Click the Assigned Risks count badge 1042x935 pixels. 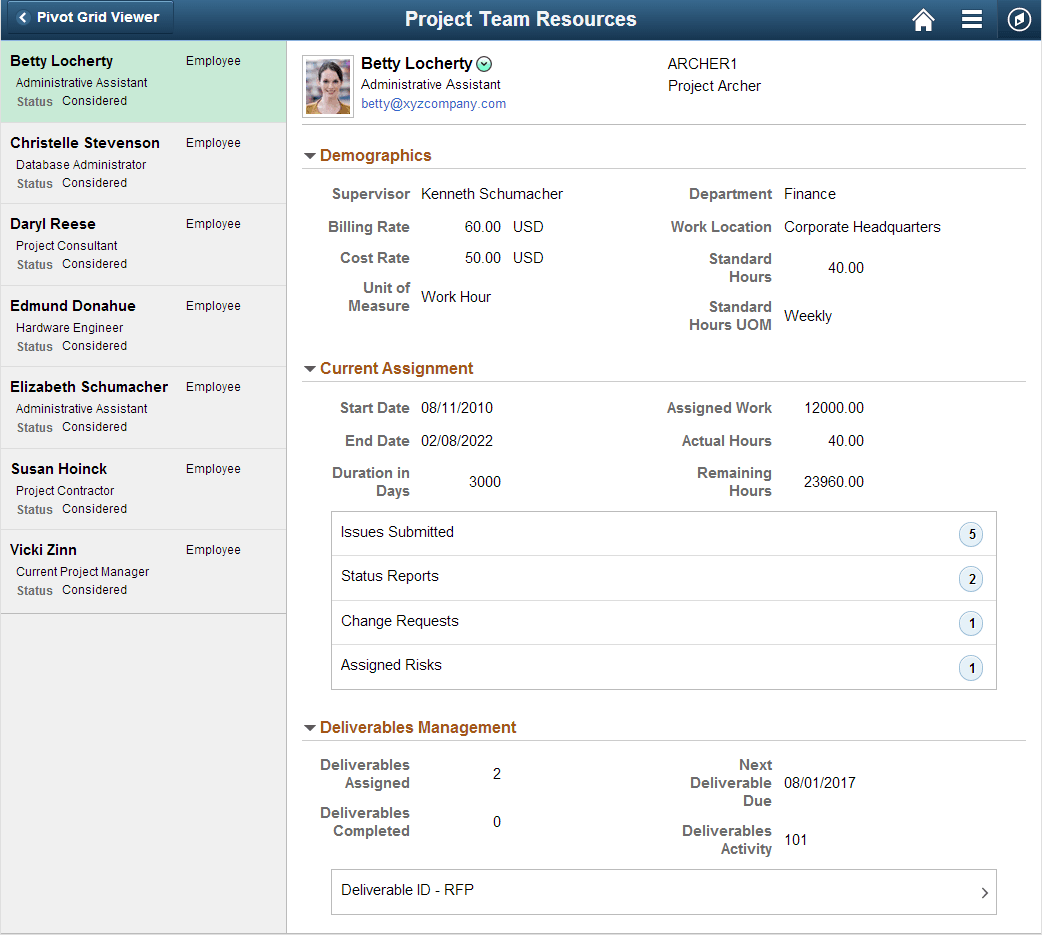pyautogui.click(x=971, y=667)
